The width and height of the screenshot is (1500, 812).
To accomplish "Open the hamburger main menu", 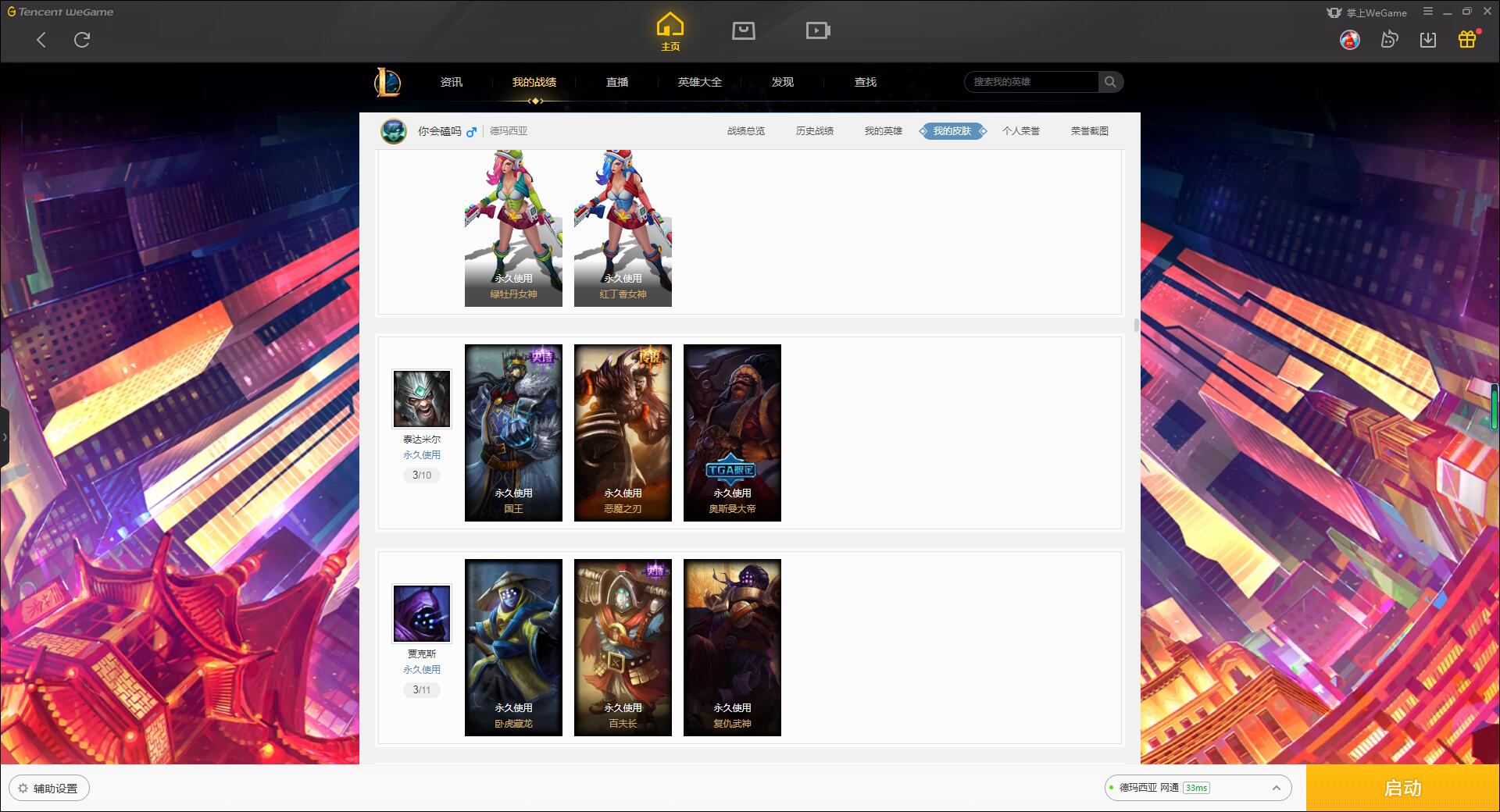I will coord(1428,12).
